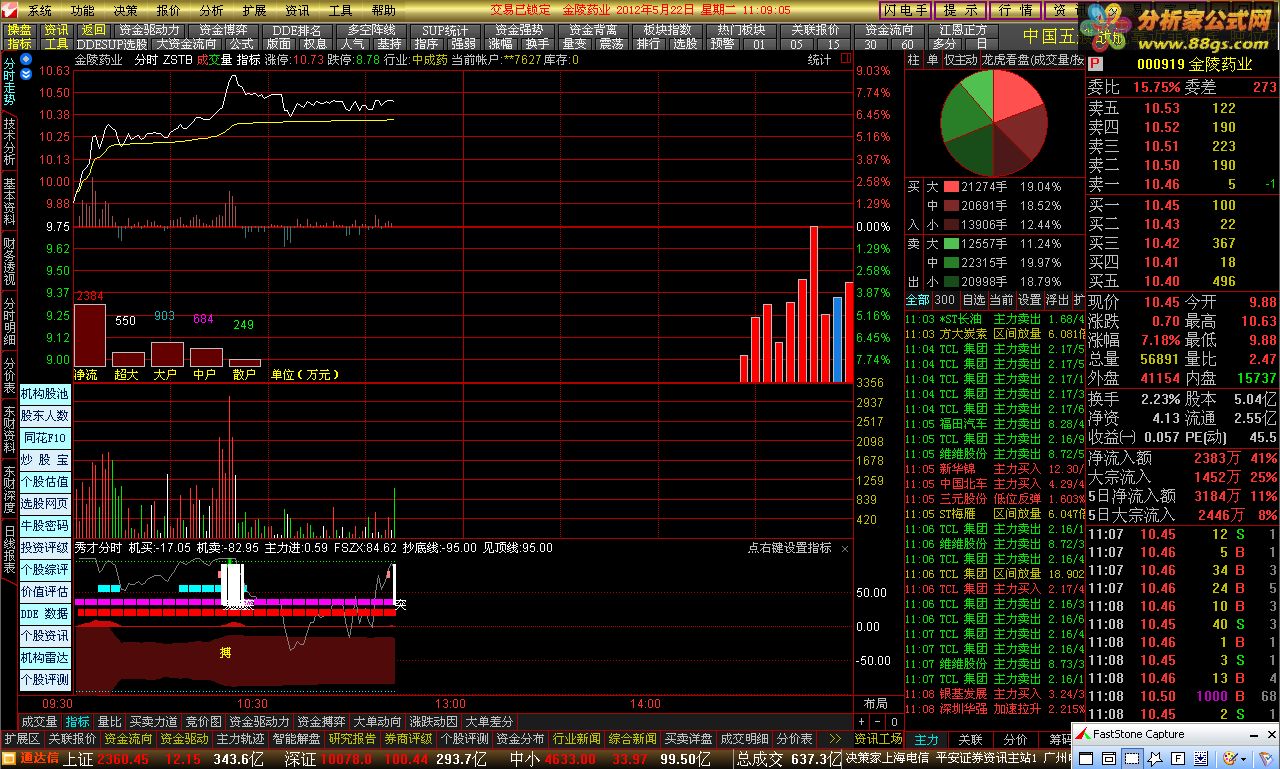Open the 主力 tab at bottom right
1280x769 pixels.
click(927, 739)
